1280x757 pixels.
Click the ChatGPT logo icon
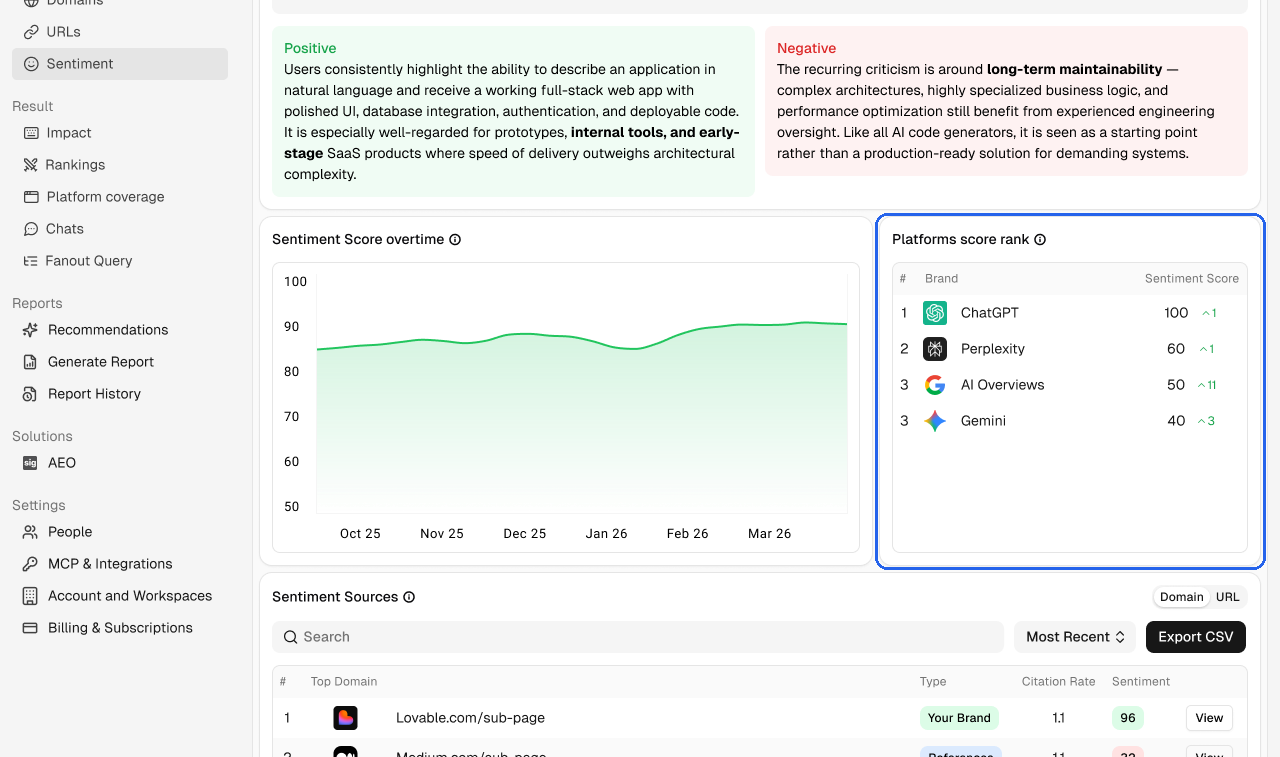[x=935, y=313]
